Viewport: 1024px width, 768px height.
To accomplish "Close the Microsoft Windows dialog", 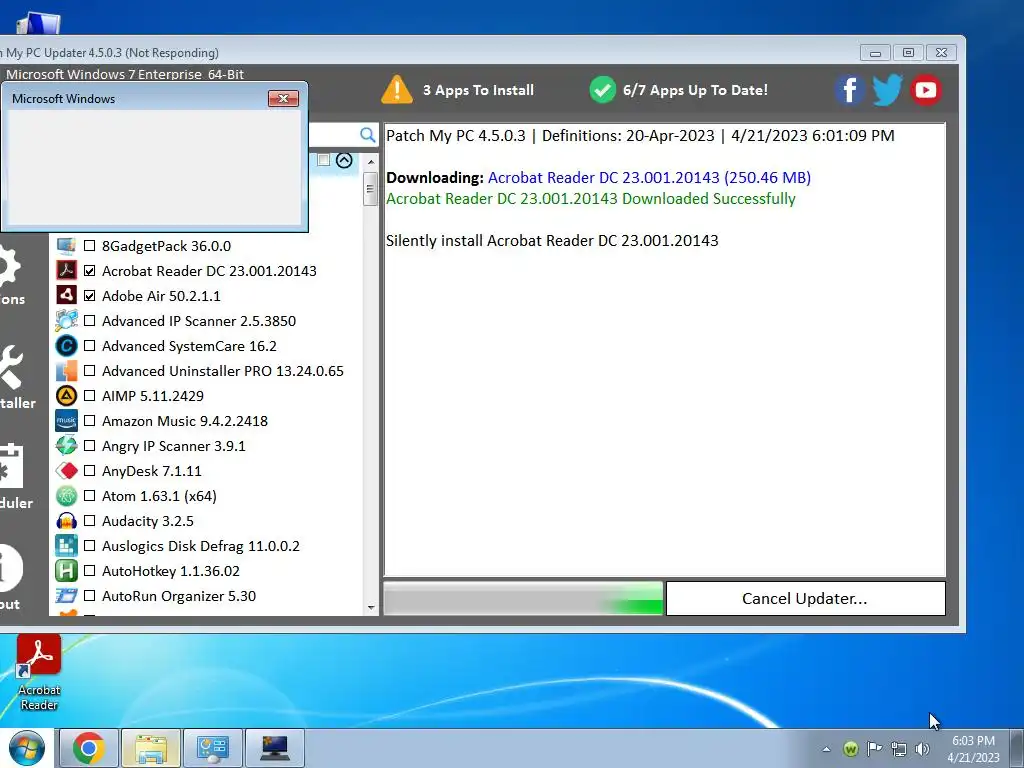I will [x=283, y=99].
